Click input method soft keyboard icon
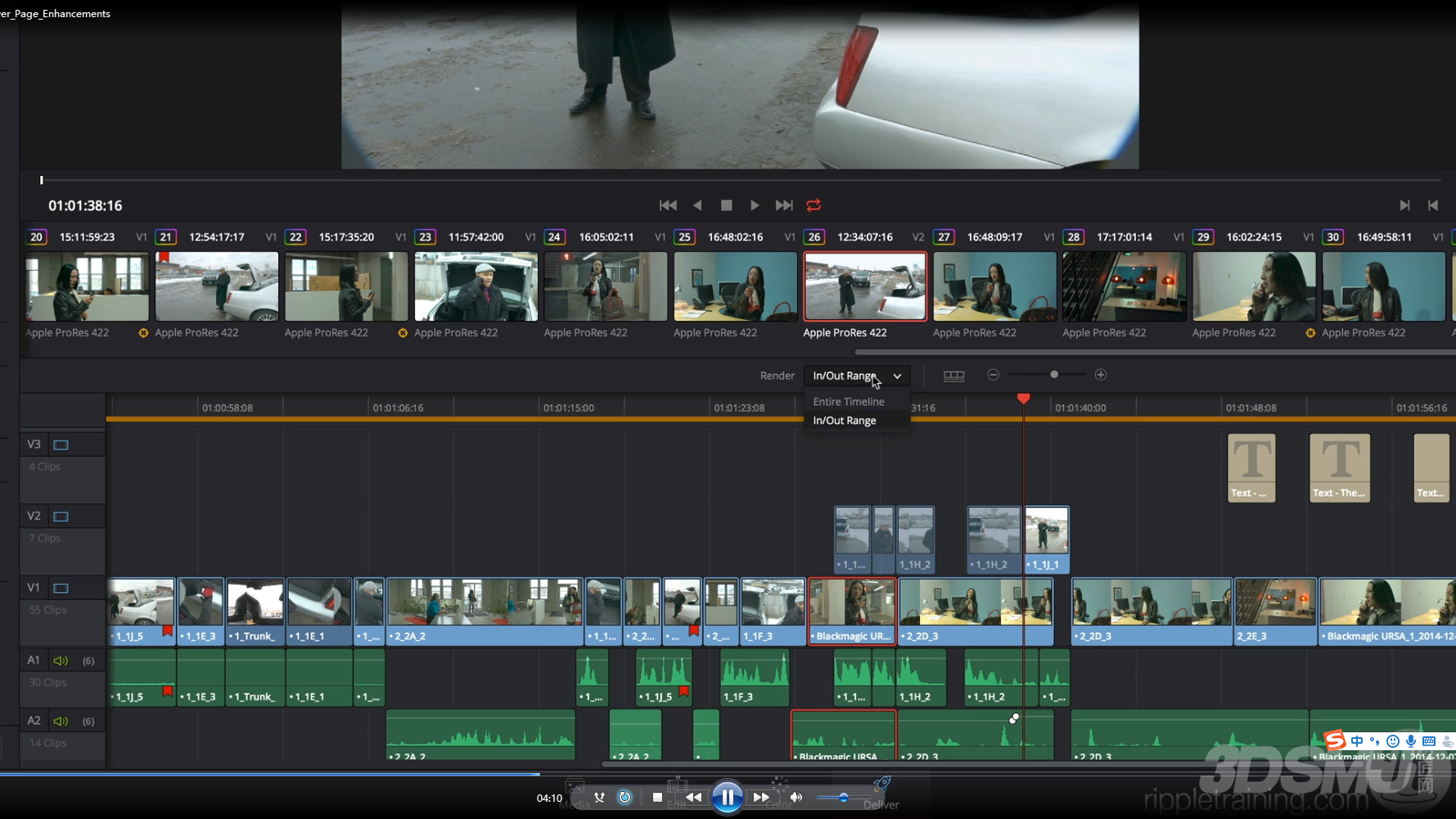The width and height of the screenshot is (1456, 819). point(1429,741)
